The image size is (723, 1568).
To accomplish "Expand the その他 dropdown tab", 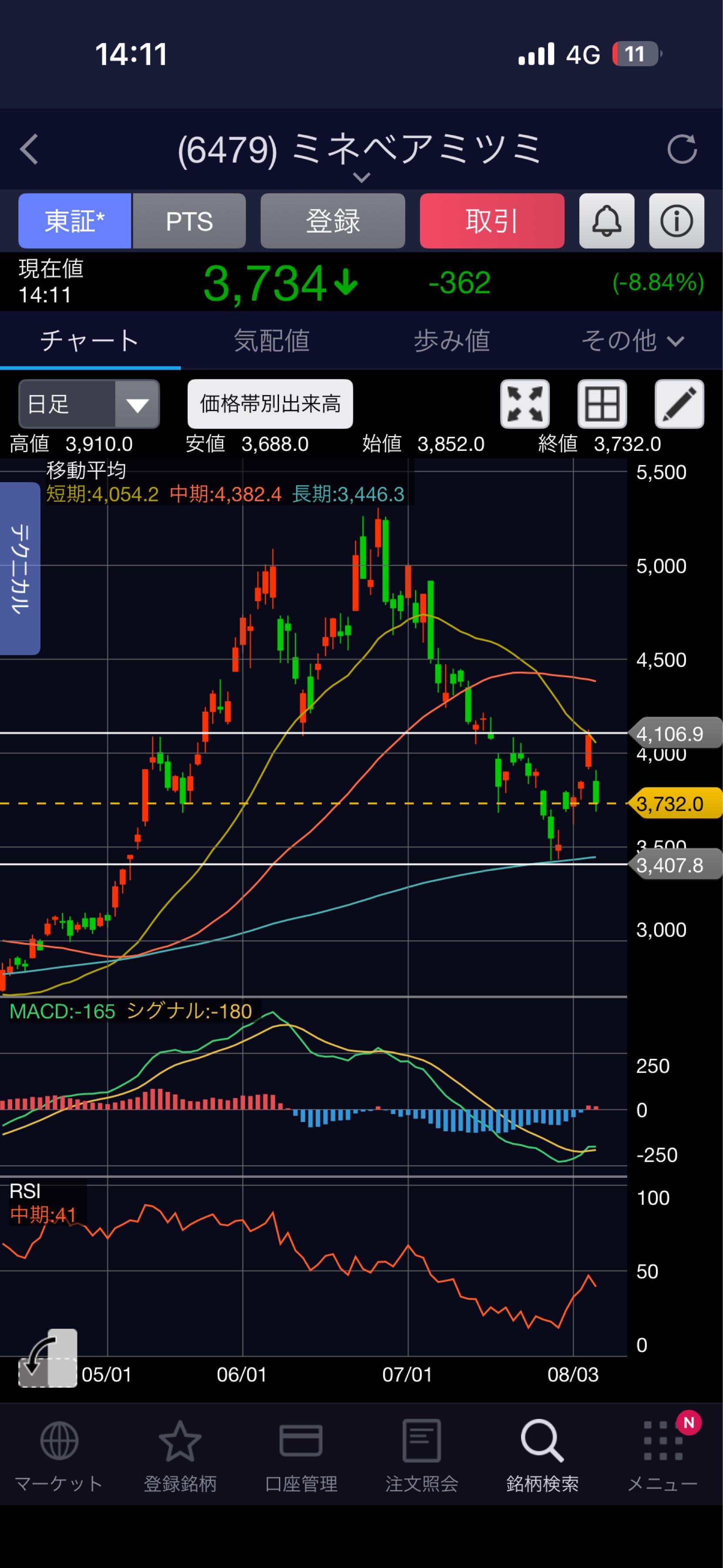I will click(x=632, y=340).
